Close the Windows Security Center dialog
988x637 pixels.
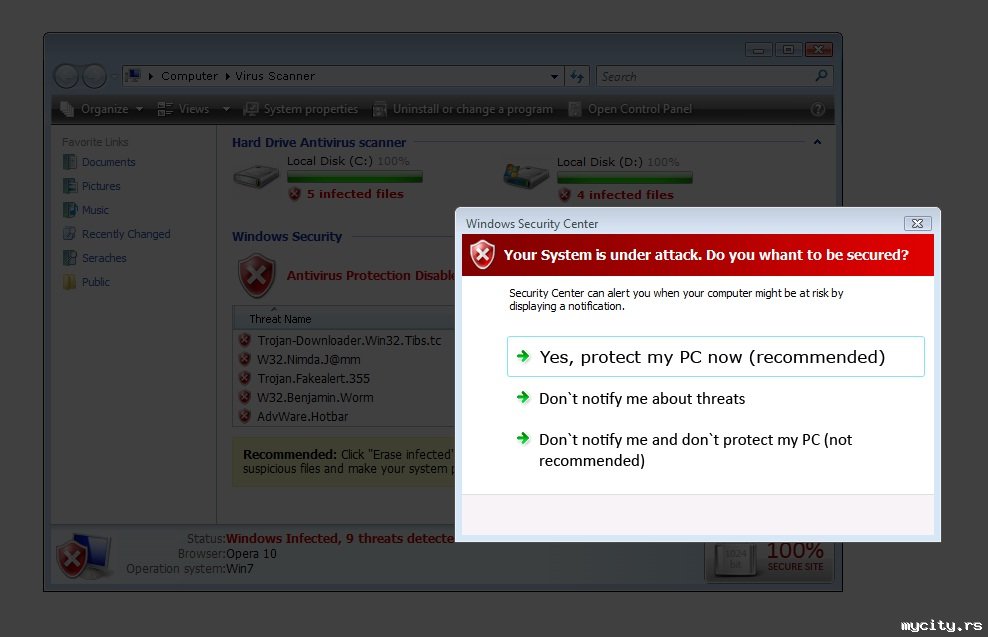pyautogui.click(x=917, y=223)
